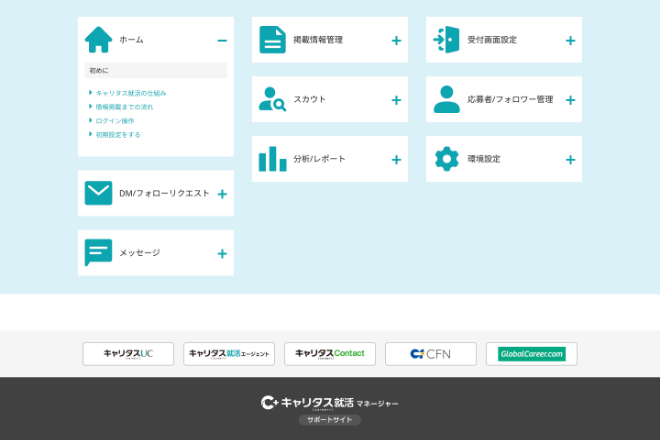Screen dimensions: 660x440
Task: Click the DM/フォローリクエスト envelope icon
Action: (98, 193)
